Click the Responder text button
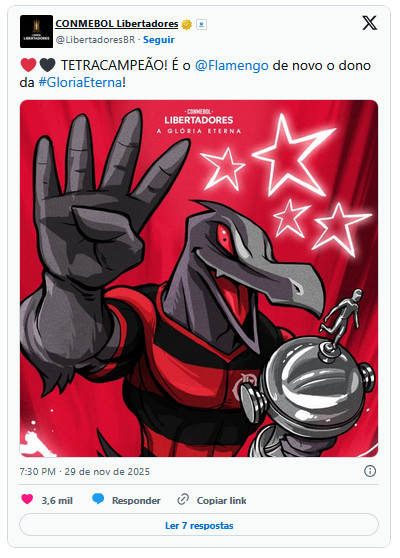Image resolution: width=400 pixels, height=558 pixels. 136,501
